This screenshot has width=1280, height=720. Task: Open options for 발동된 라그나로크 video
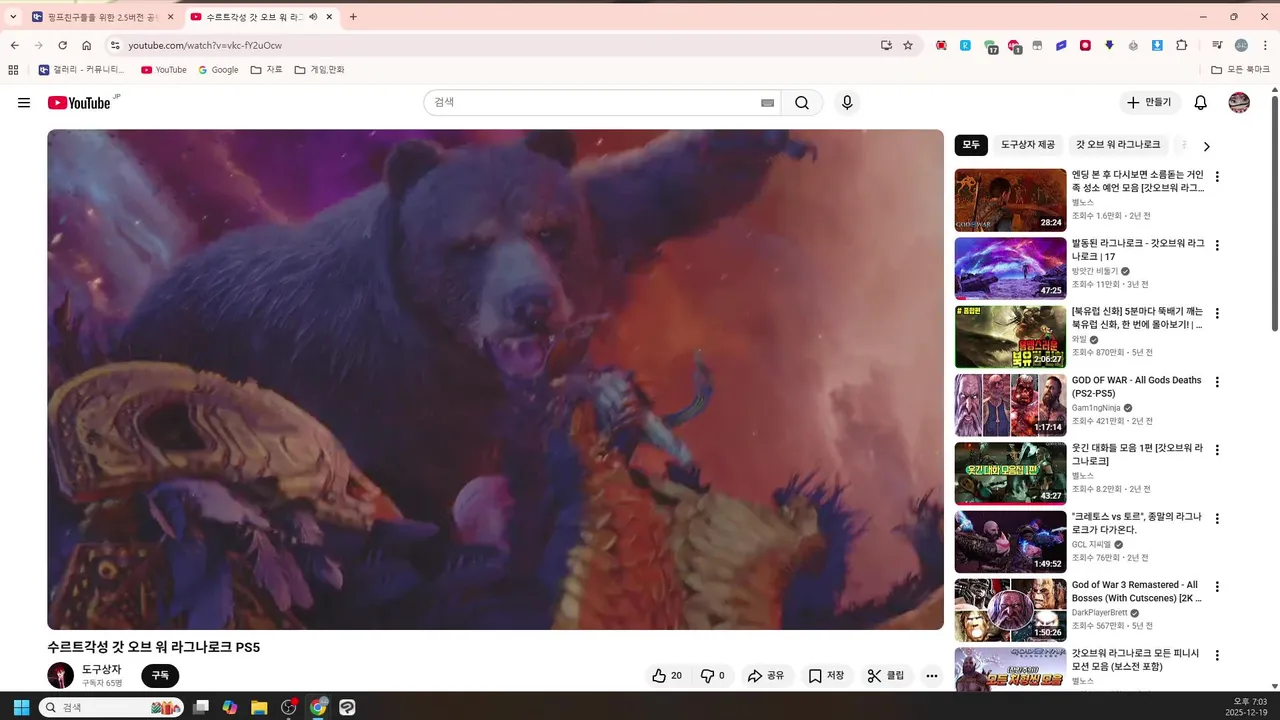(x=1217, y=245)
